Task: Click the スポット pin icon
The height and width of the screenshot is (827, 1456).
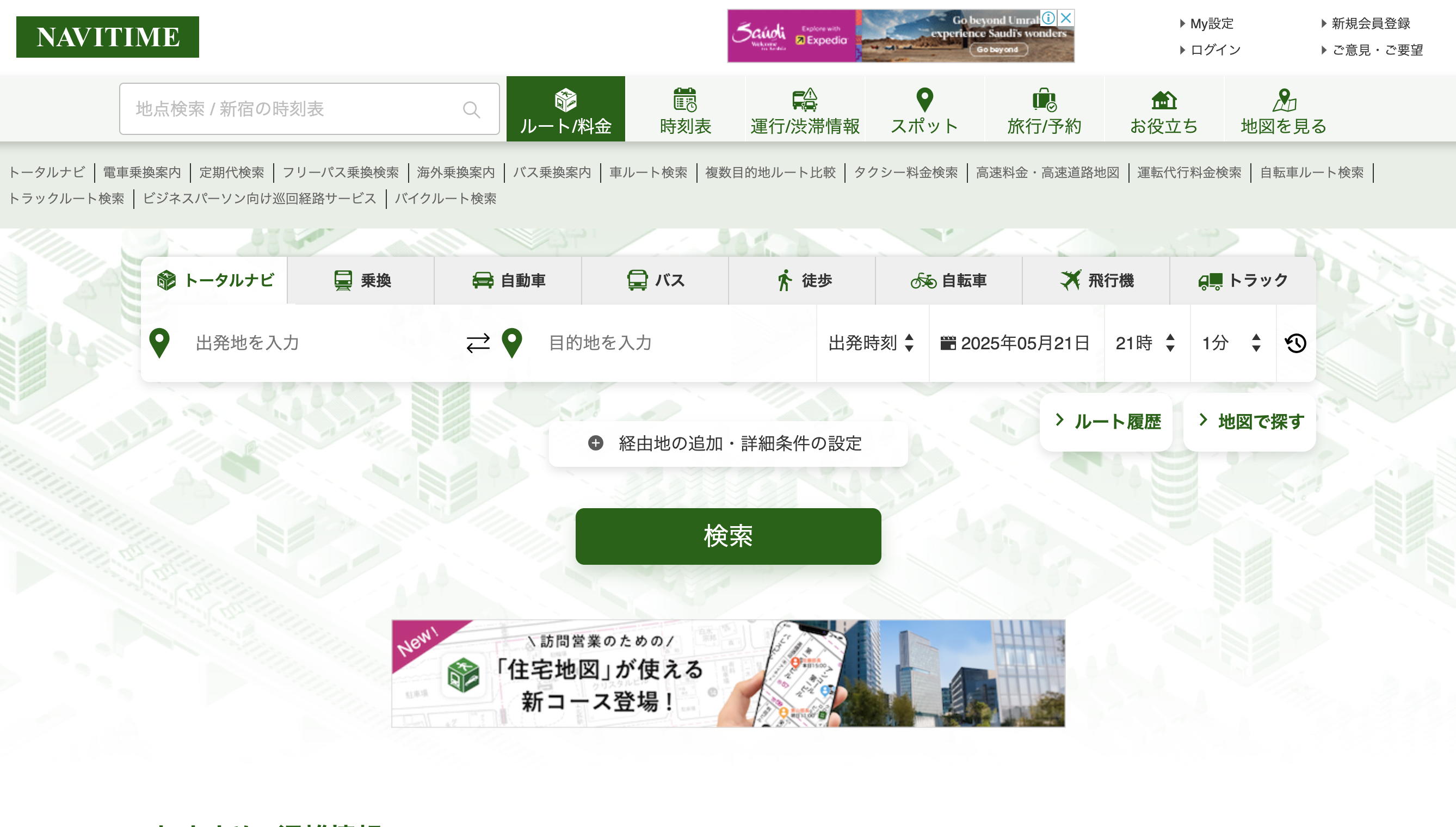Action: pyautogui.click(x=924, y=100)
